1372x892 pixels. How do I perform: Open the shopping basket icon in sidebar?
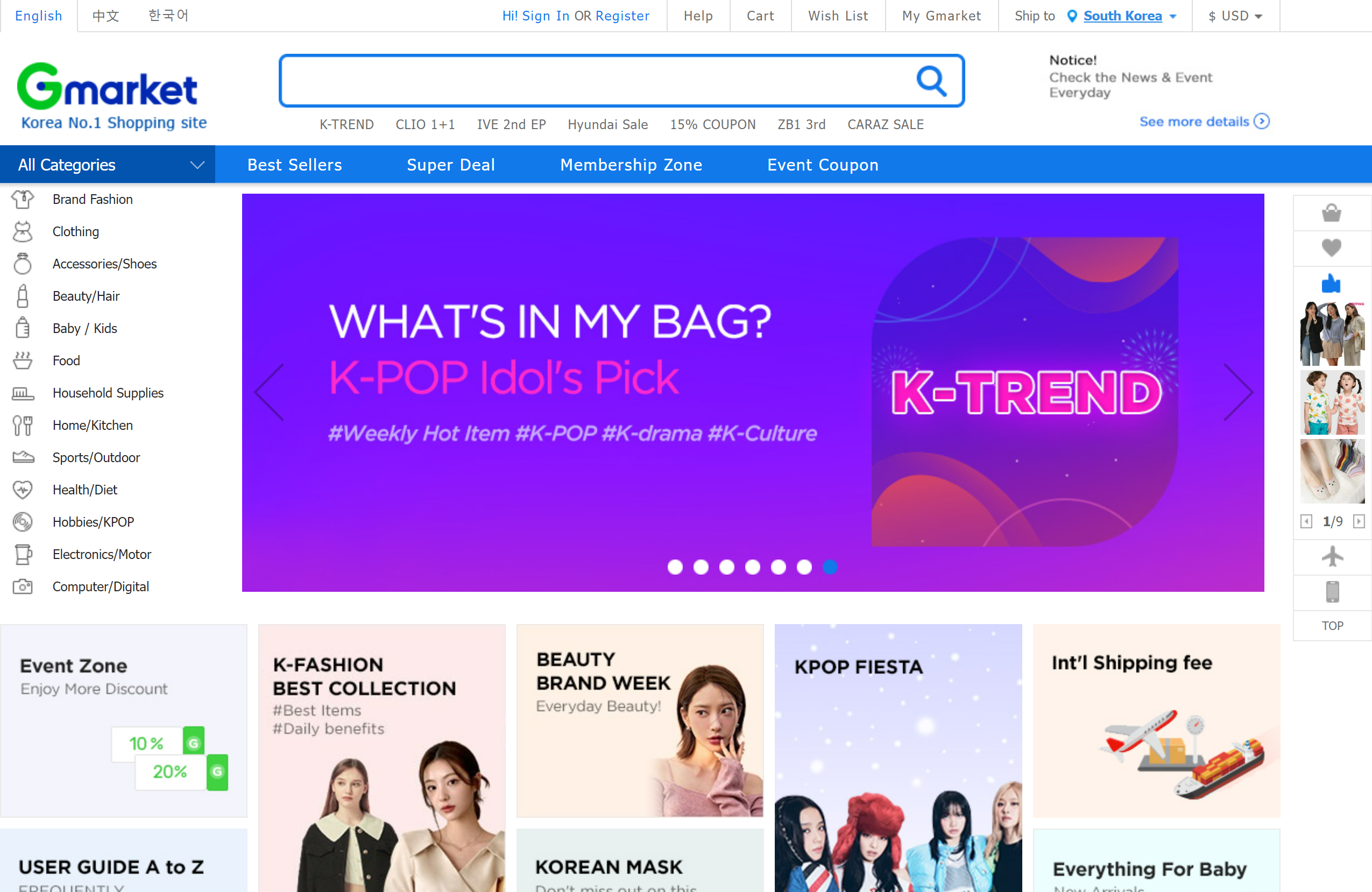[1331, 214]
